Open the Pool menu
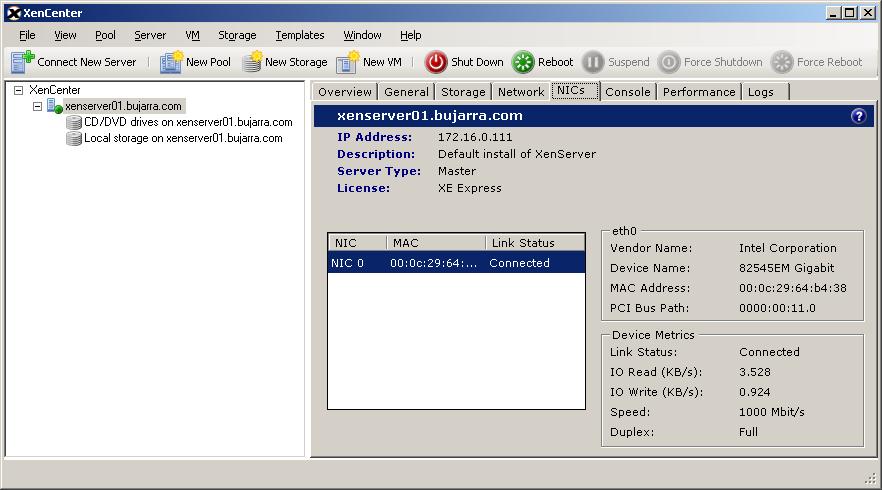Screen dimensions: 882x490 click(x=105, y=35)
